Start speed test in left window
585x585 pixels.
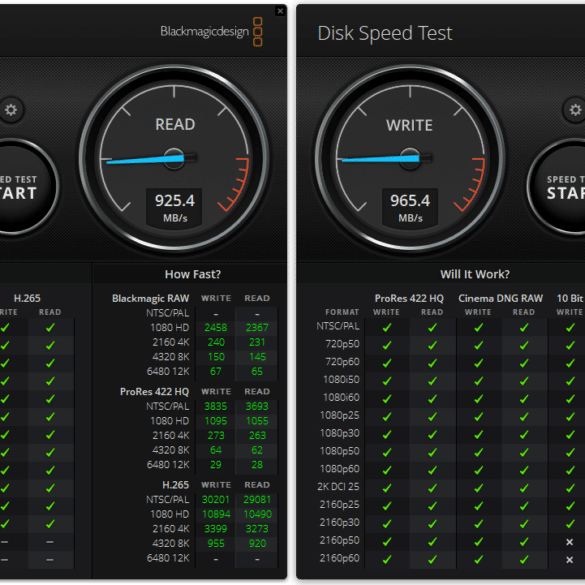click(22, 187)
